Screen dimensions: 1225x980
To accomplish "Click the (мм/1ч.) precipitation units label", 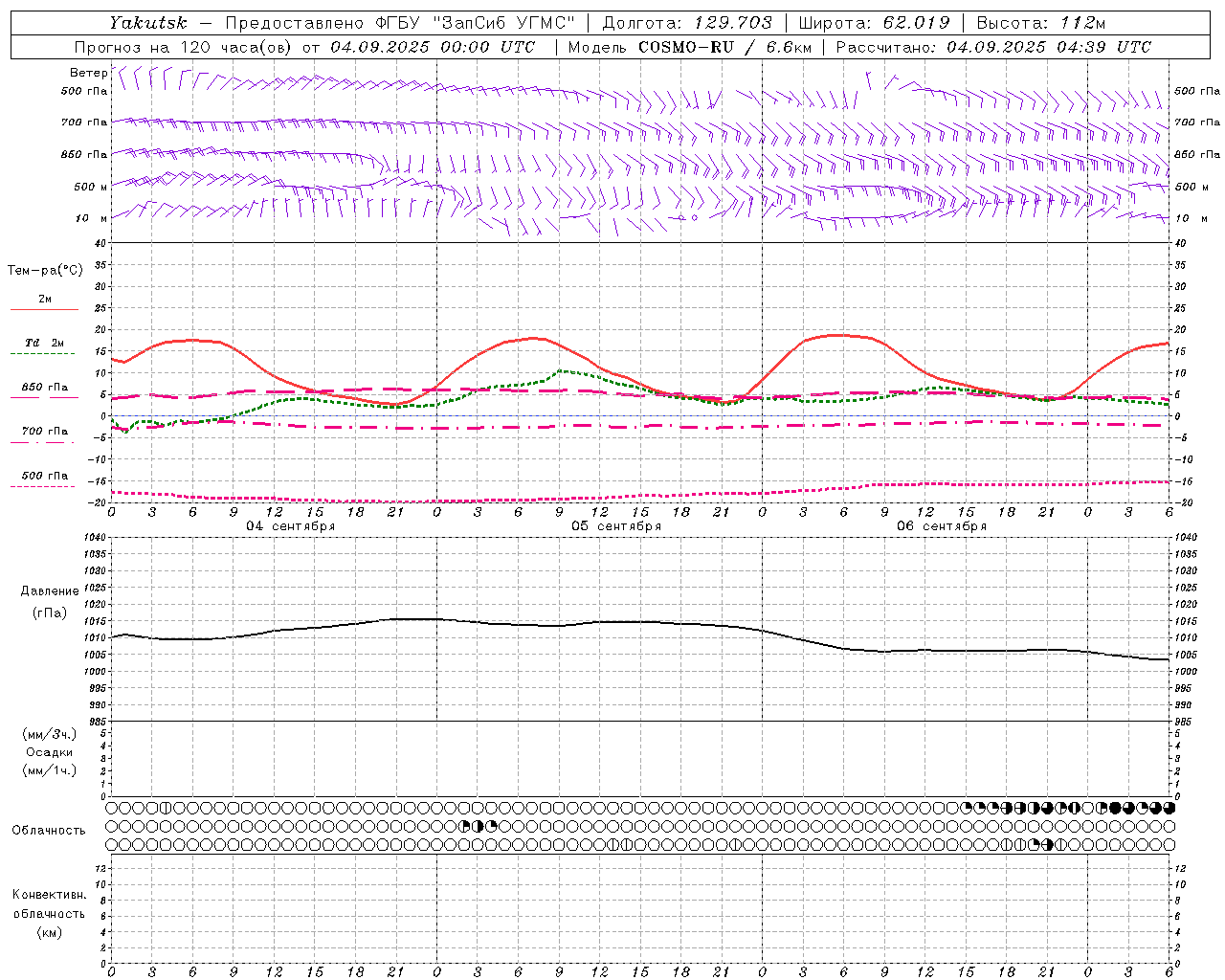I will pyautogui.click(x=50, y=770).
